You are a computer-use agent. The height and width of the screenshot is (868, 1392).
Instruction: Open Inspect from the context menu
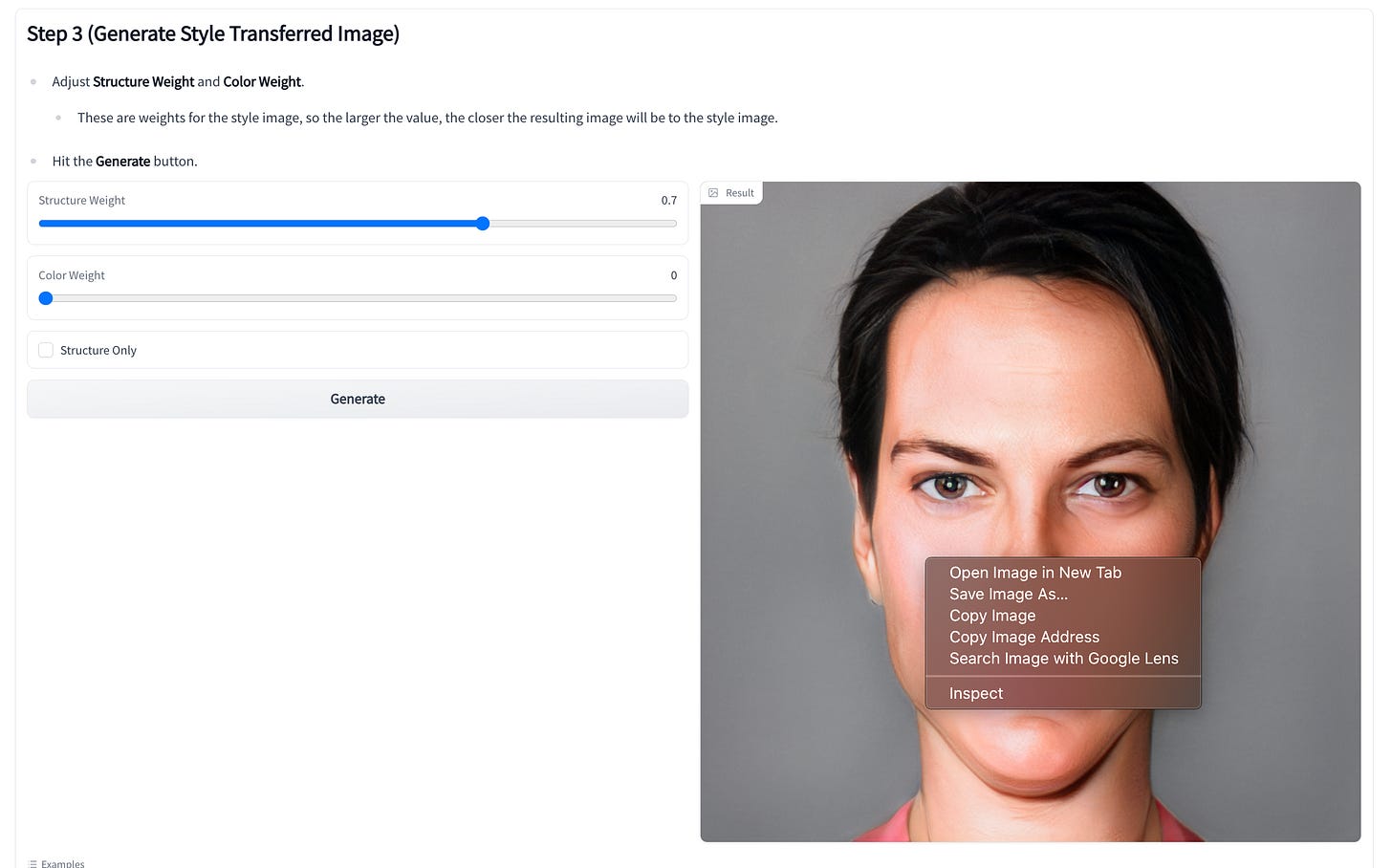[975, 693]
